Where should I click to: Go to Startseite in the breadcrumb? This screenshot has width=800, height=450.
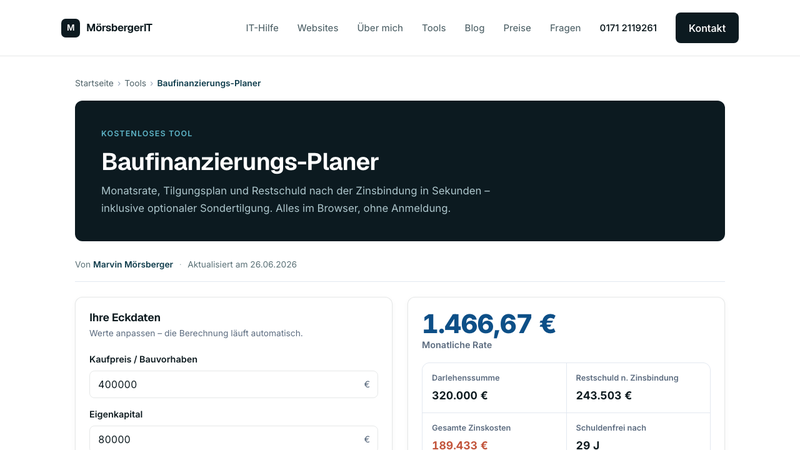point(94,83)
